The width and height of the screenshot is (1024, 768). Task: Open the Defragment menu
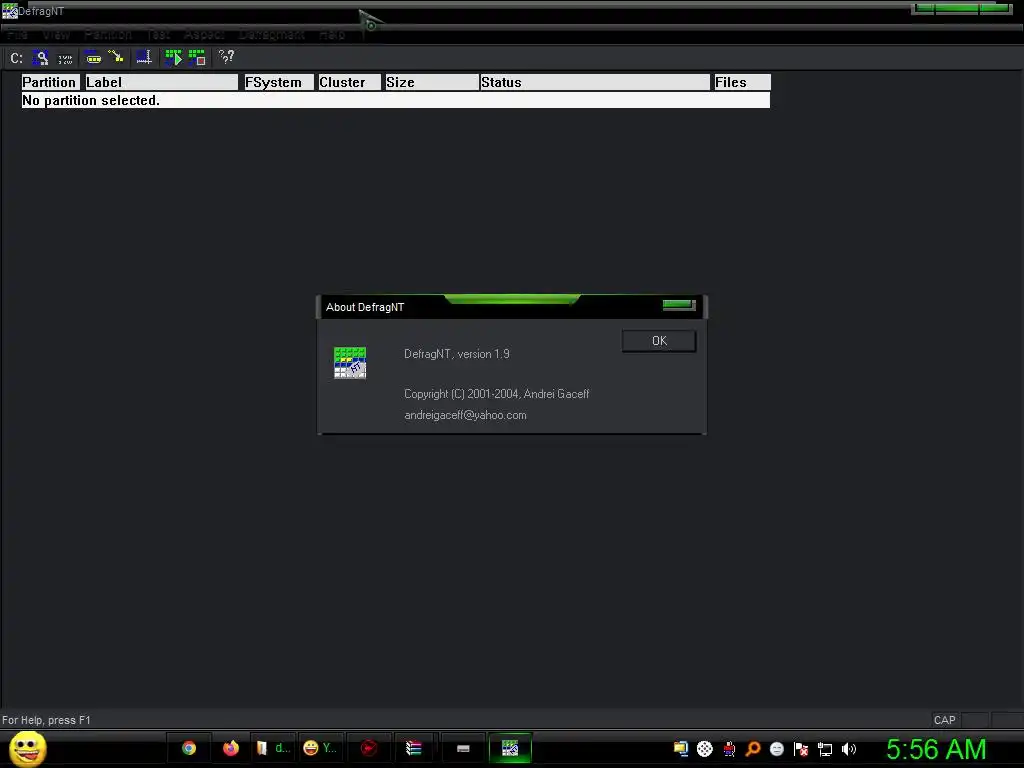point(271,34)
